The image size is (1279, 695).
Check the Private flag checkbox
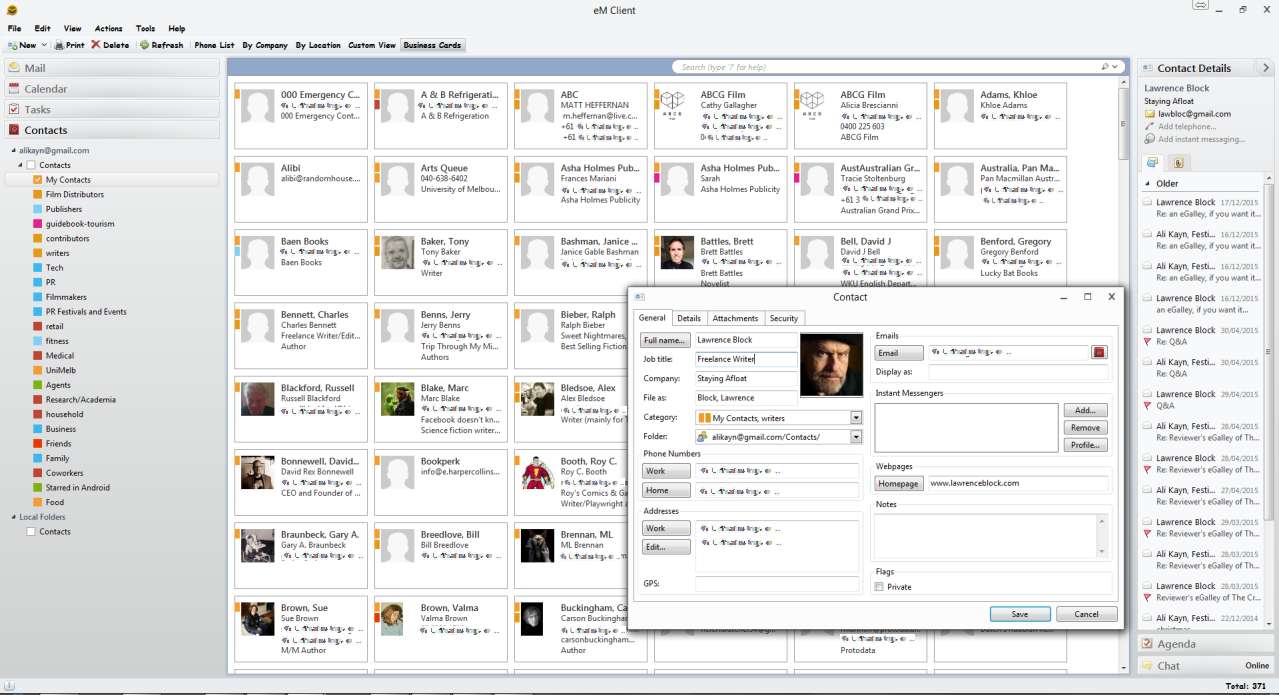(x=879, y=587)
